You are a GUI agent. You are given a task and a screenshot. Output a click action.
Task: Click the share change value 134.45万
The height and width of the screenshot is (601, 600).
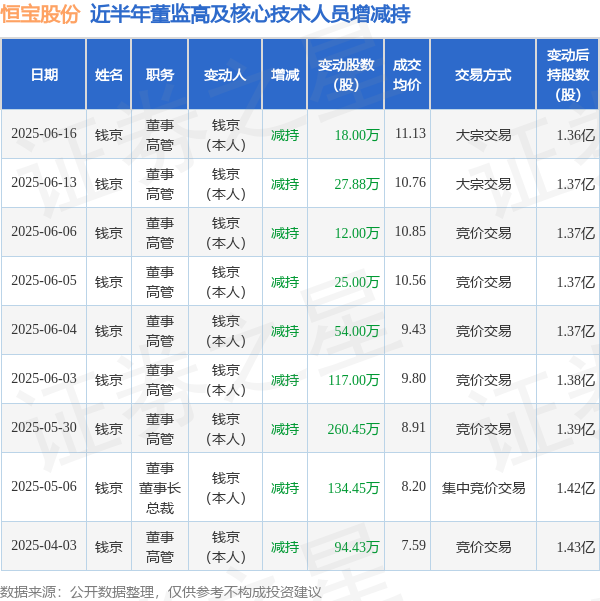353,488
